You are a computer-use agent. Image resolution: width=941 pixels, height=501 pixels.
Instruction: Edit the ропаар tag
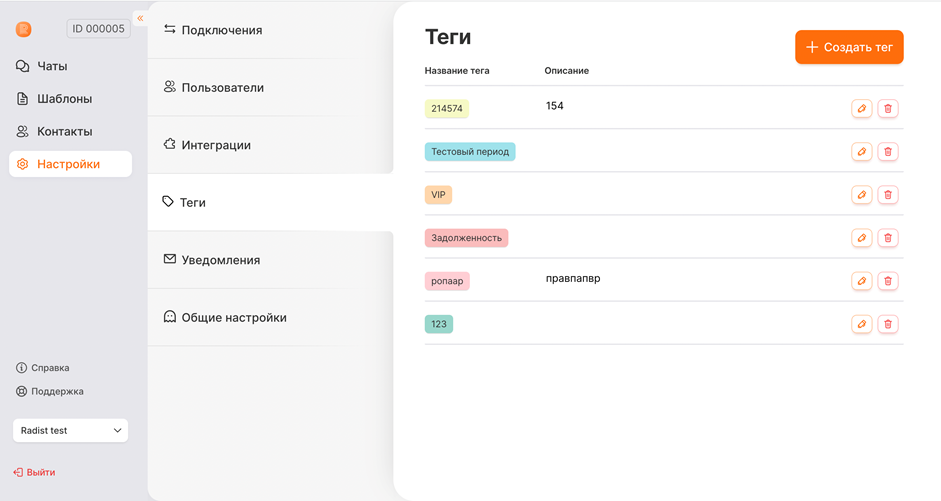click(x=861, y=281)
